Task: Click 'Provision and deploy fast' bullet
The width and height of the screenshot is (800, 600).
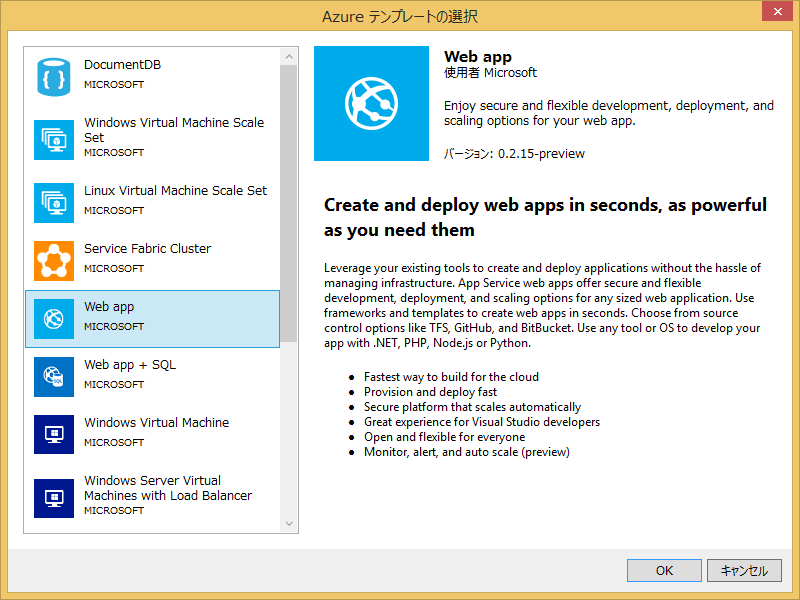Action: coord(430,392)
